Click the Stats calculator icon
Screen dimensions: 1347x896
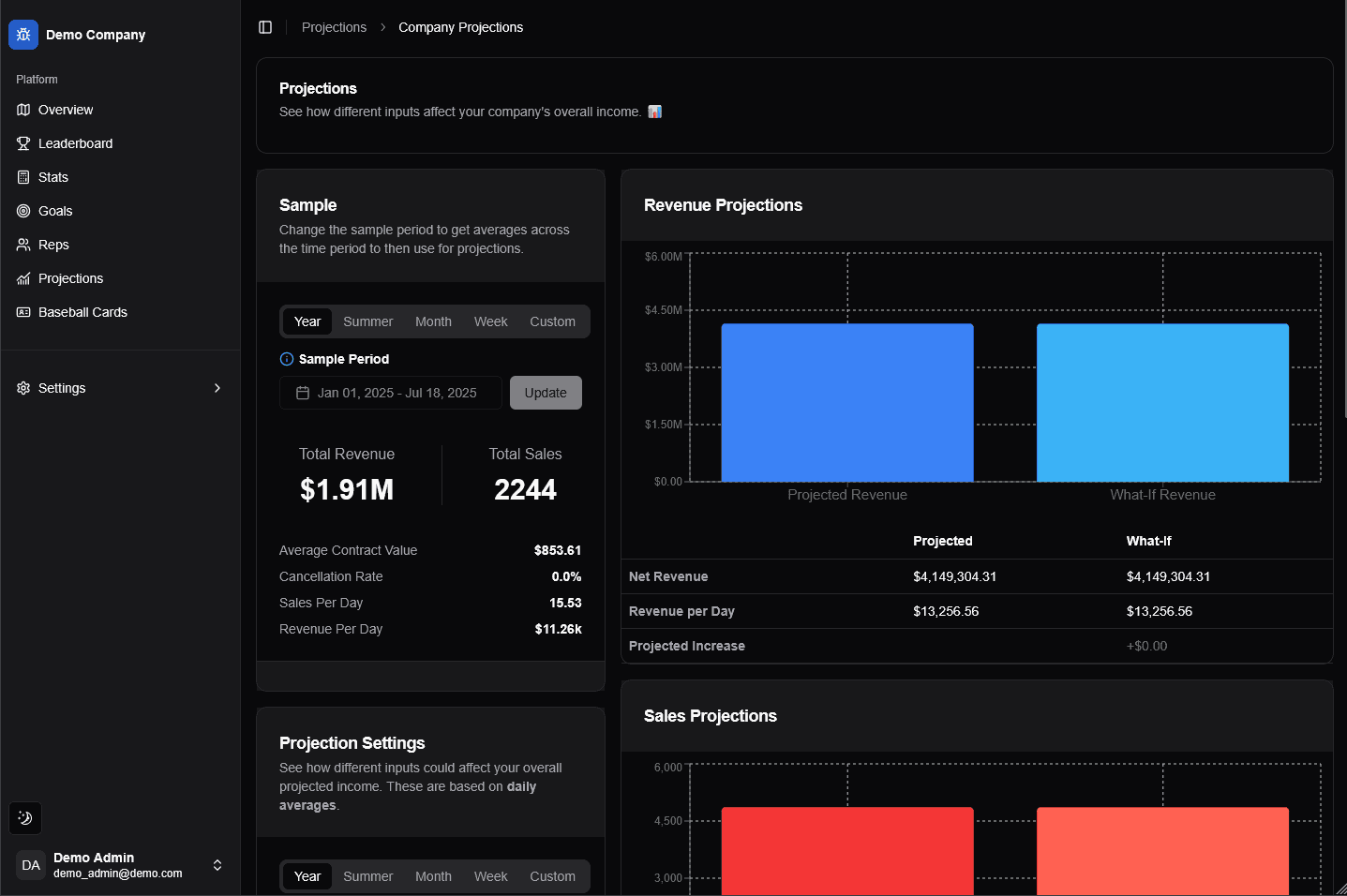23,177
